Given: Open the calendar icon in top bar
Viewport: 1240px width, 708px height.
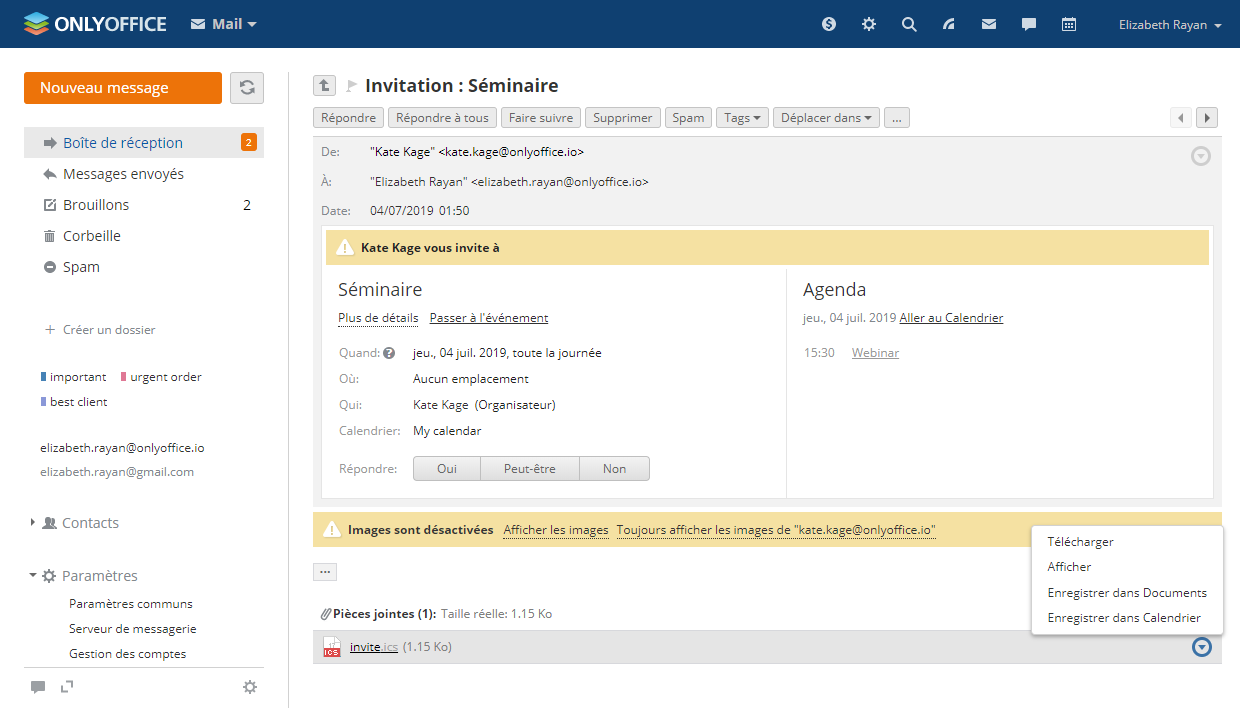Looking at the screenshot, I should point(1069,24).
